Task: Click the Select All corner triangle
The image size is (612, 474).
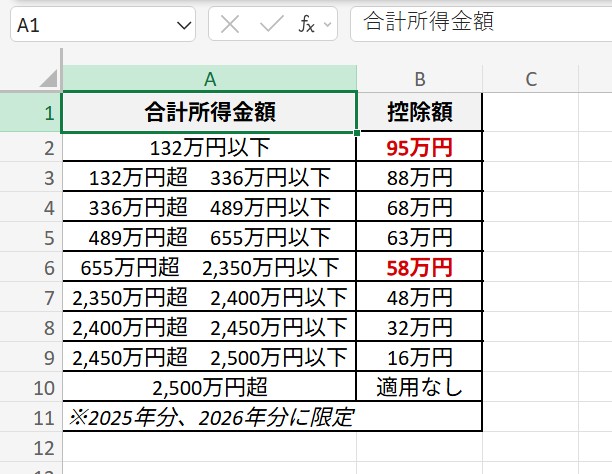Action: (x=47, y=79)
